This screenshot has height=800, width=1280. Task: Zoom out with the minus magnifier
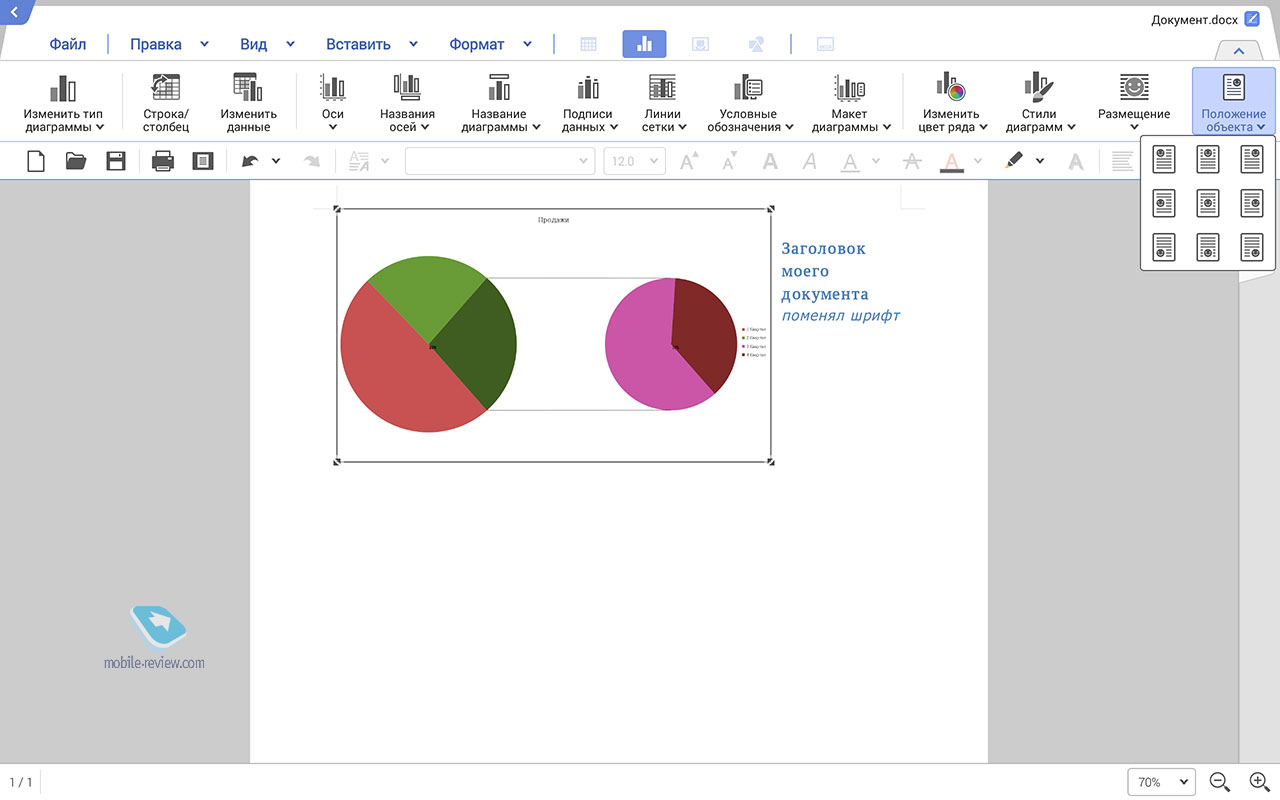pos(1219,782)
